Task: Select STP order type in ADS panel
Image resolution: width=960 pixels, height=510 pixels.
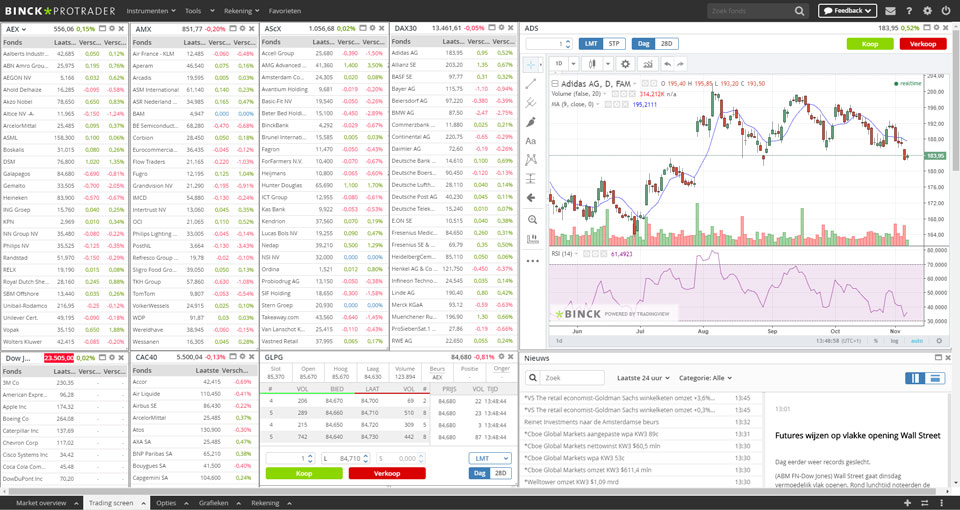Action: pos(614,44)
